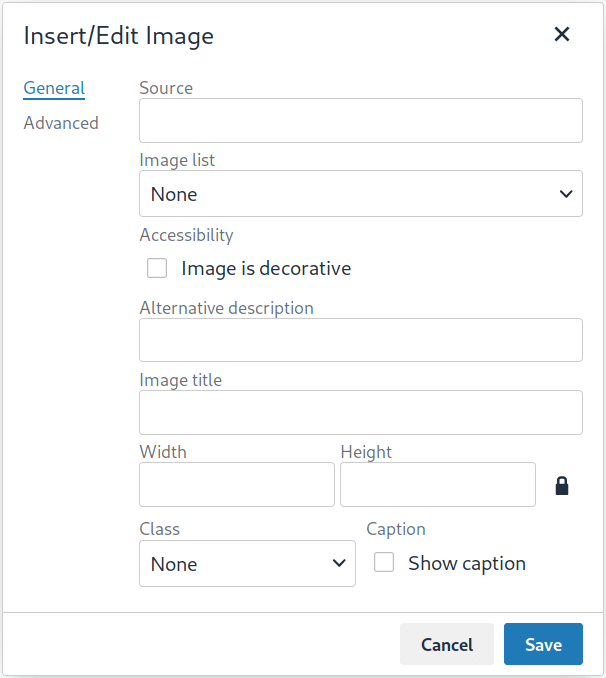Click the "Show caption" label text
The width and height of the screenshot is (606, 678).
(x=467, y=563)
